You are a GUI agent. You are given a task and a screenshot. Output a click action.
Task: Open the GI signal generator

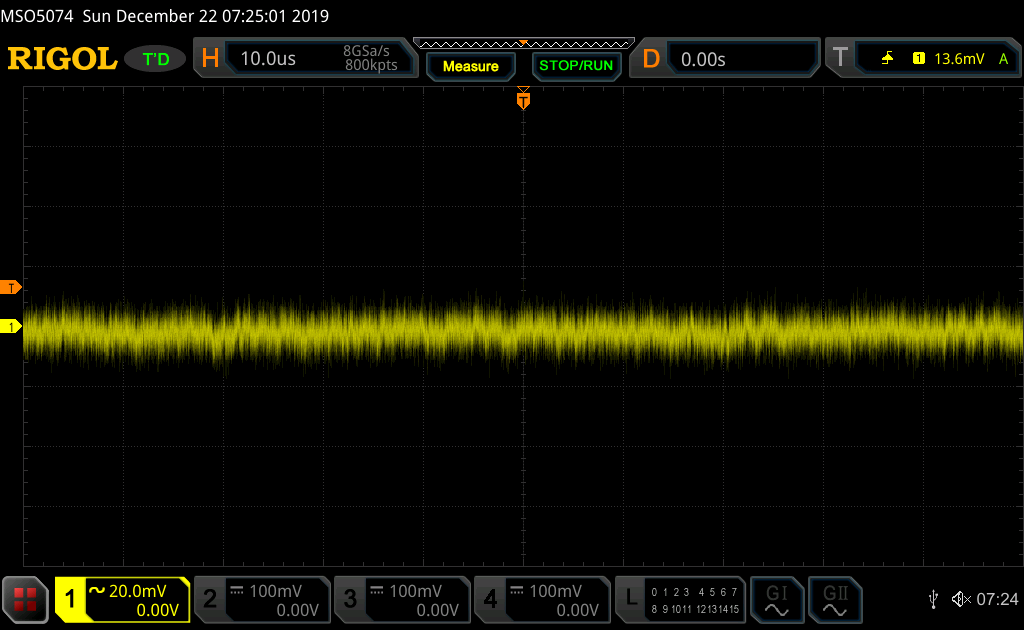[x=776, y=600]
